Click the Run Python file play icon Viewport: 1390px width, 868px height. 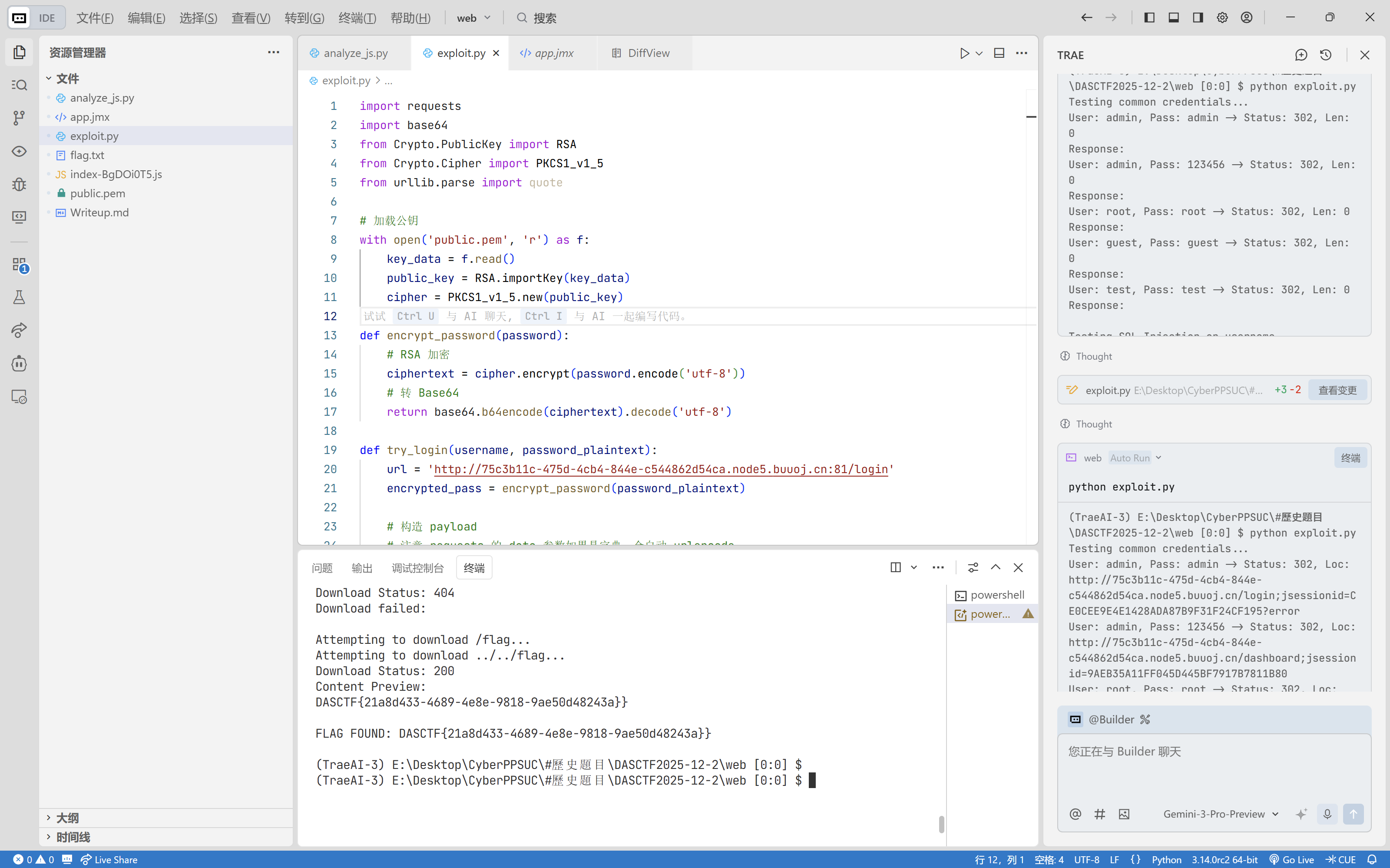(964, 53)
